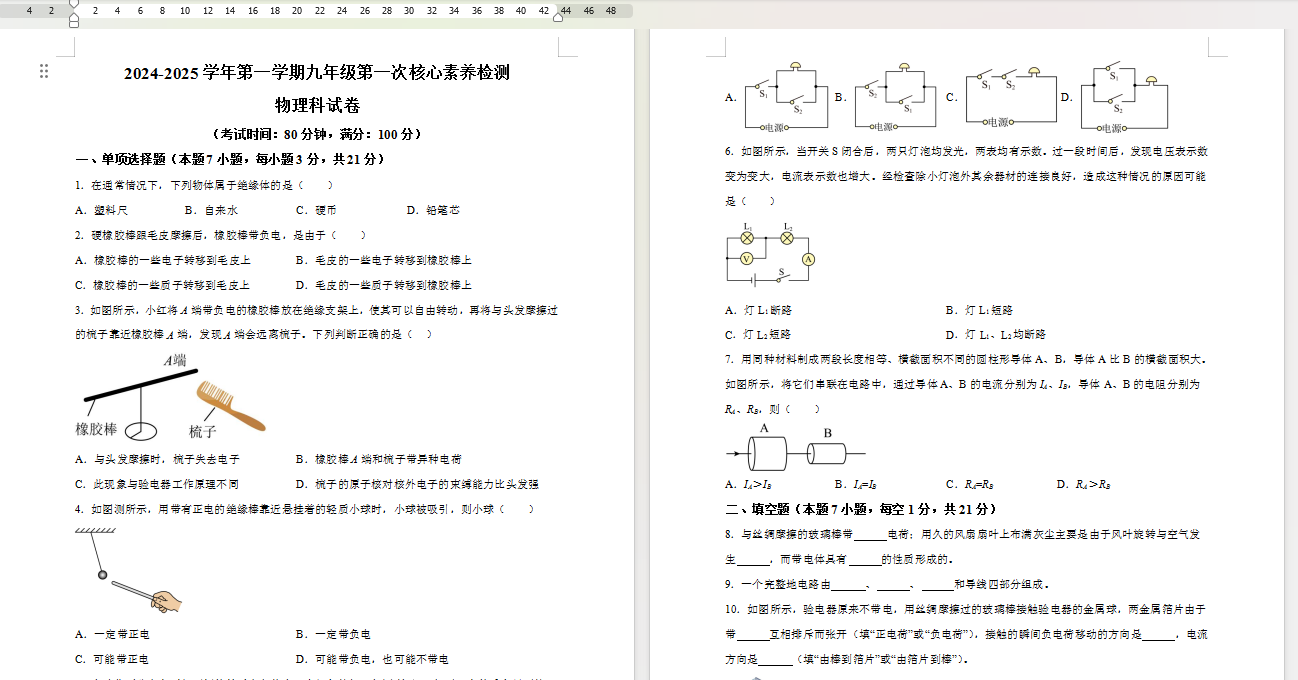Click option "A. 与头发摩擦时，梳子失去电子"
The image size is (1298, 680).
coord(157,459)
